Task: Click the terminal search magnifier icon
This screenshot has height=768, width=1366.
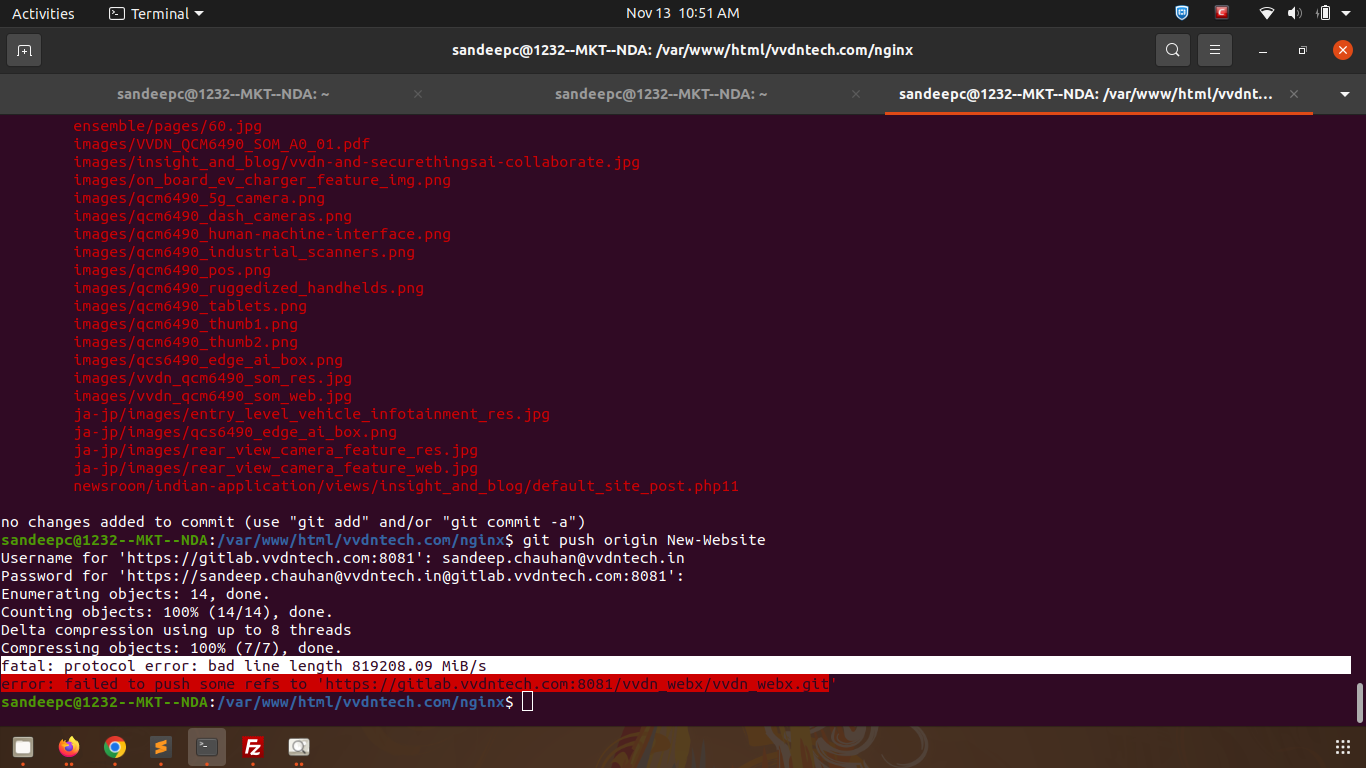Action: tap(1172, 50)
